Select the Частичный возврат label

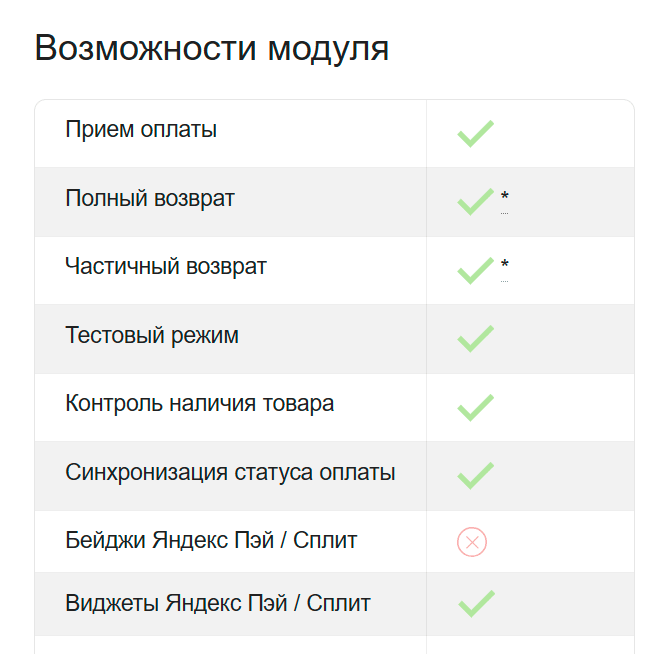click(166, 267)
